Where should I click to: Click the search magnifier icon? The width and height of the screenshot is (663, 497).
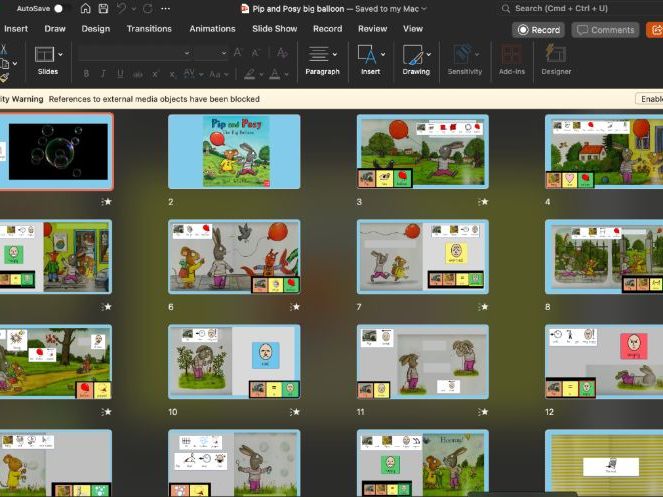505,8
